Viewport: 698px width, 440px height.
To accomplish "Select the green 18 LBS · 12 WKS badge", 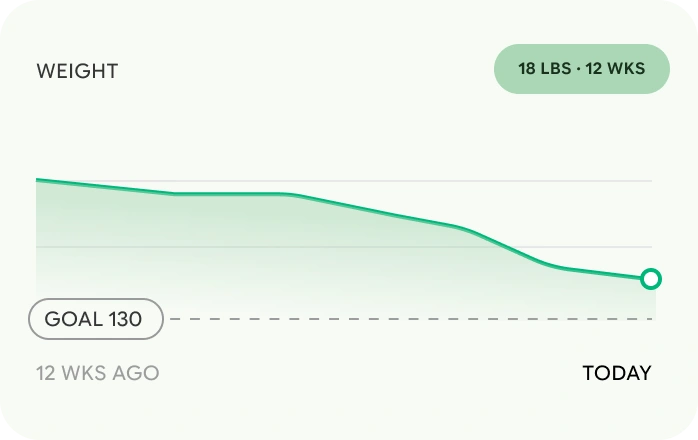I will tap(582, 69).
